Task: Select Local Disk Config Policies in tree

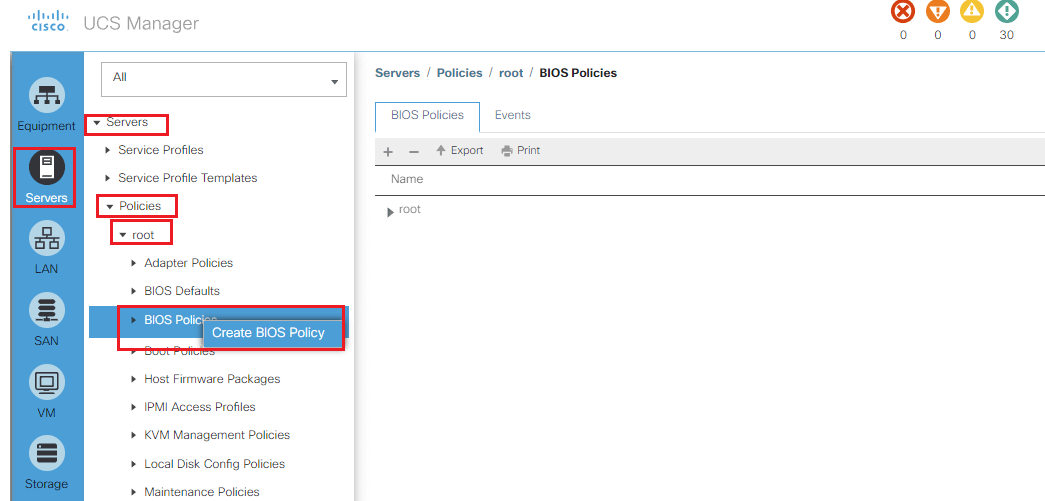Action: (x=215, y=464)
